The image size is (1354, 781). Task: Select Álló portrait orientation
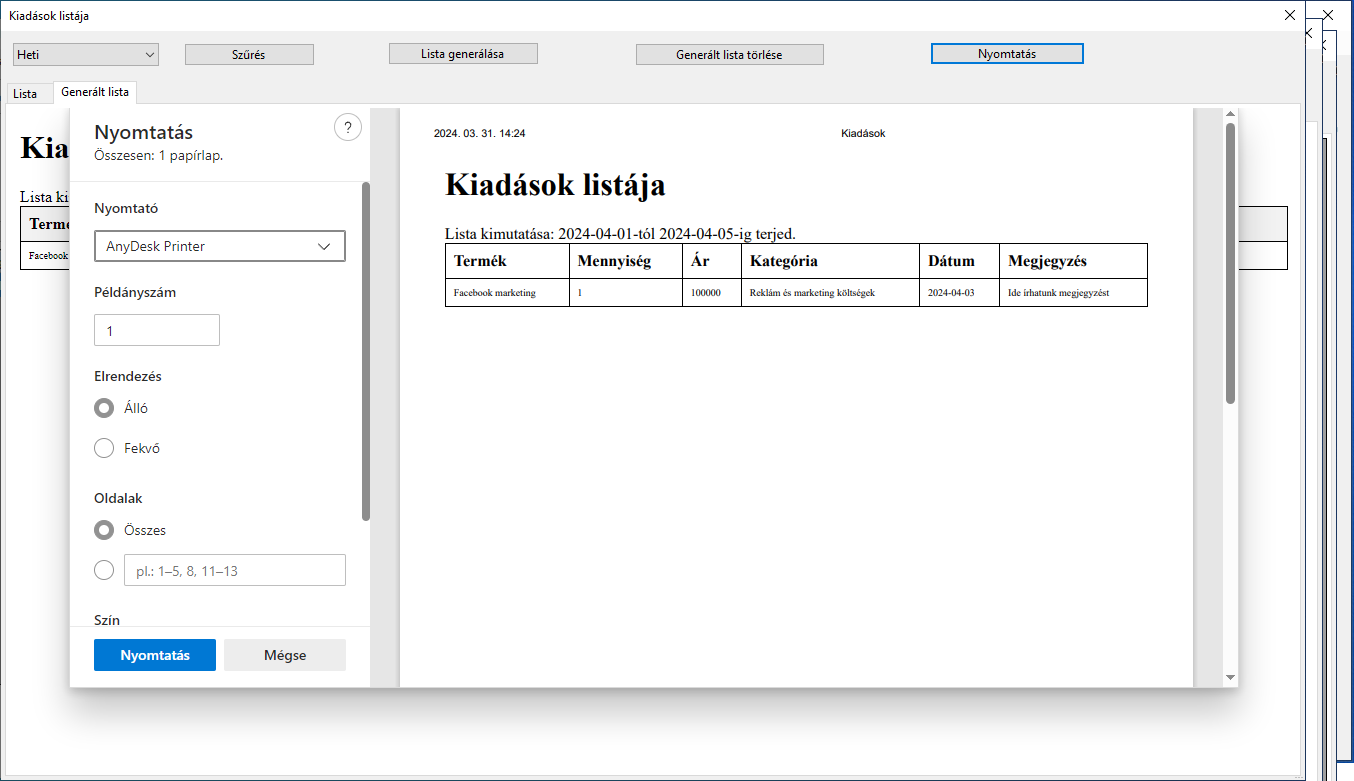click(x=104, y=408)
